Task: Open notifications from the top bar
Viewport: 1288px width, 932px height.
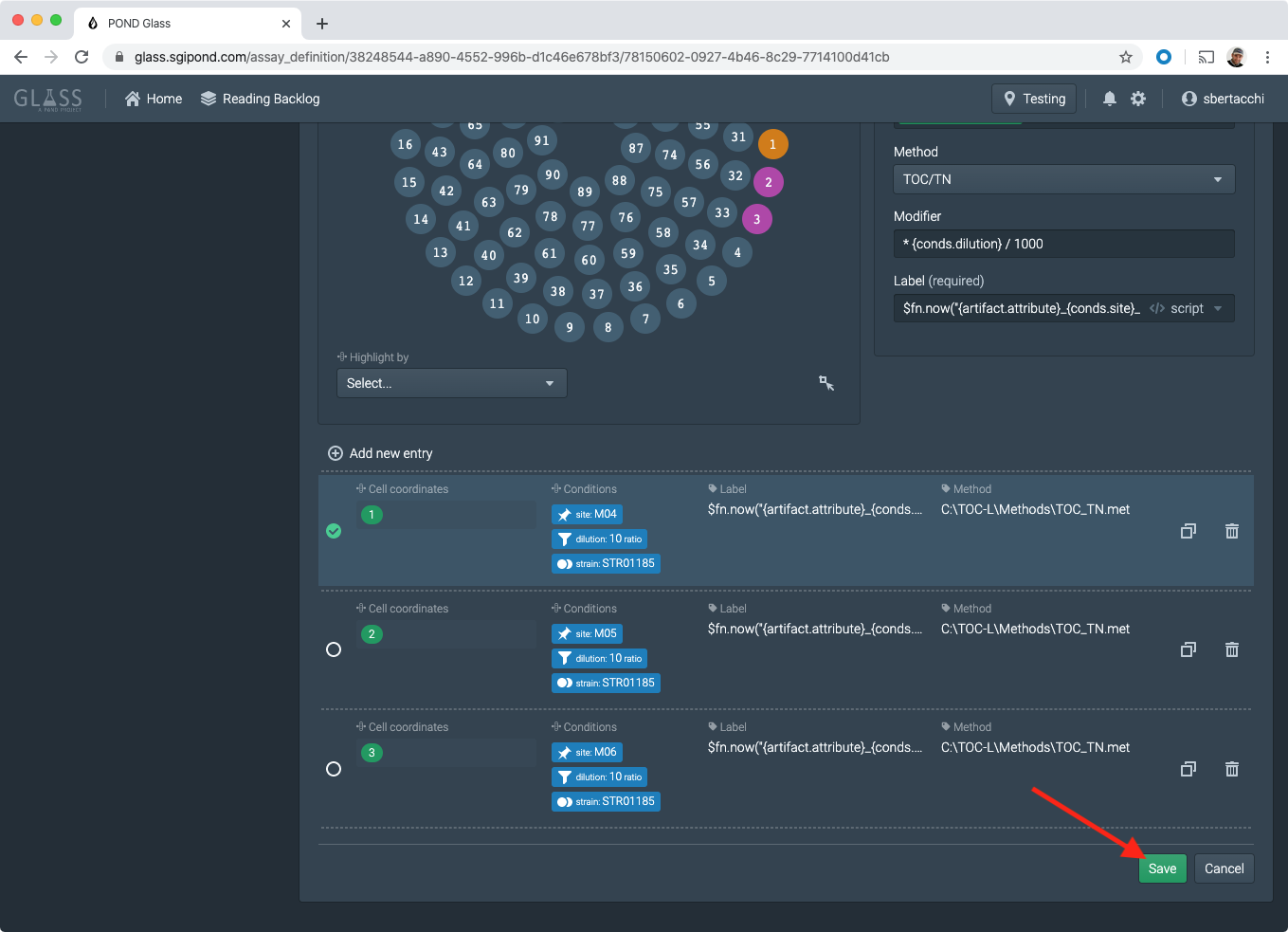Action: [1109, 98]
